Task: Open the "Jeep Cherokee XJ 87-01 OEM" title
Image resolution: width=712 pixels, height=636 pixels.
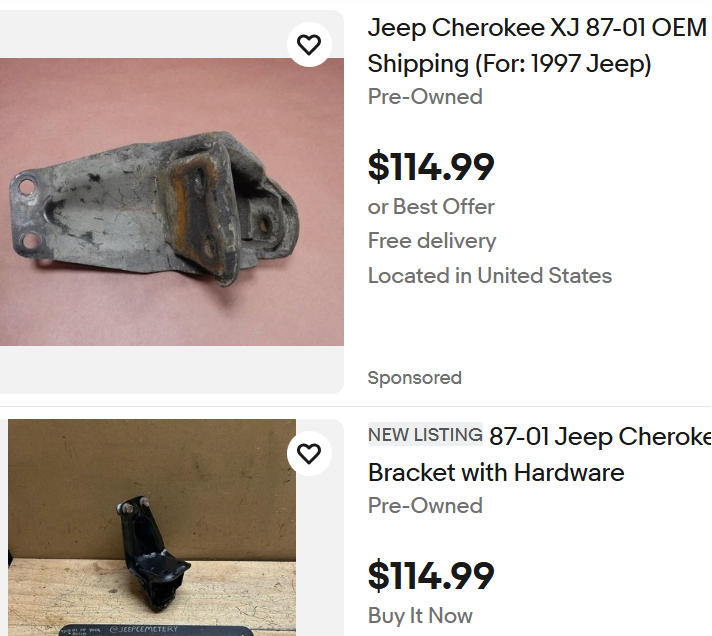Action: [537, 27]
